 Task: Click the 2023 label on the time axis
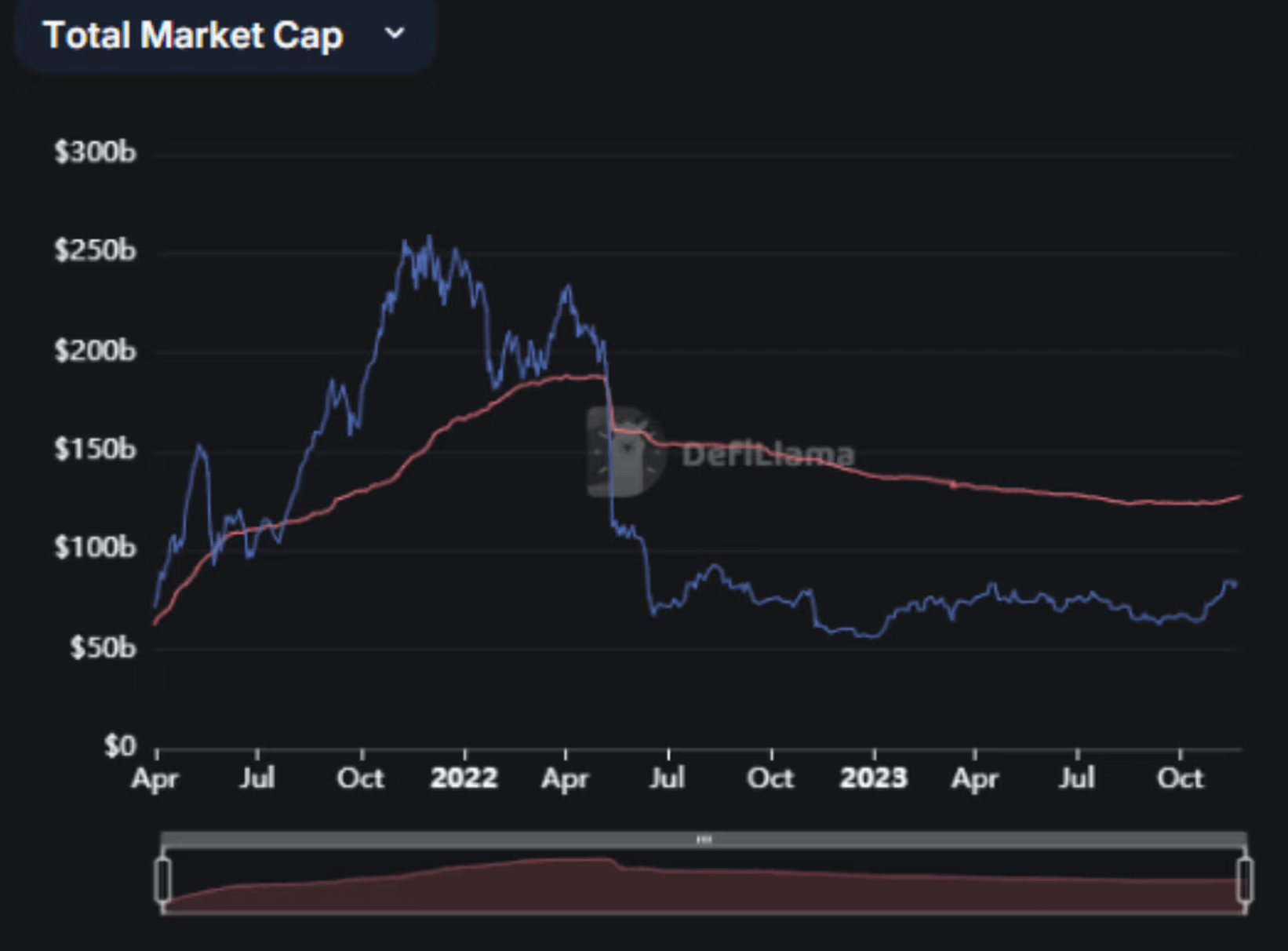(x=874, y=778)
